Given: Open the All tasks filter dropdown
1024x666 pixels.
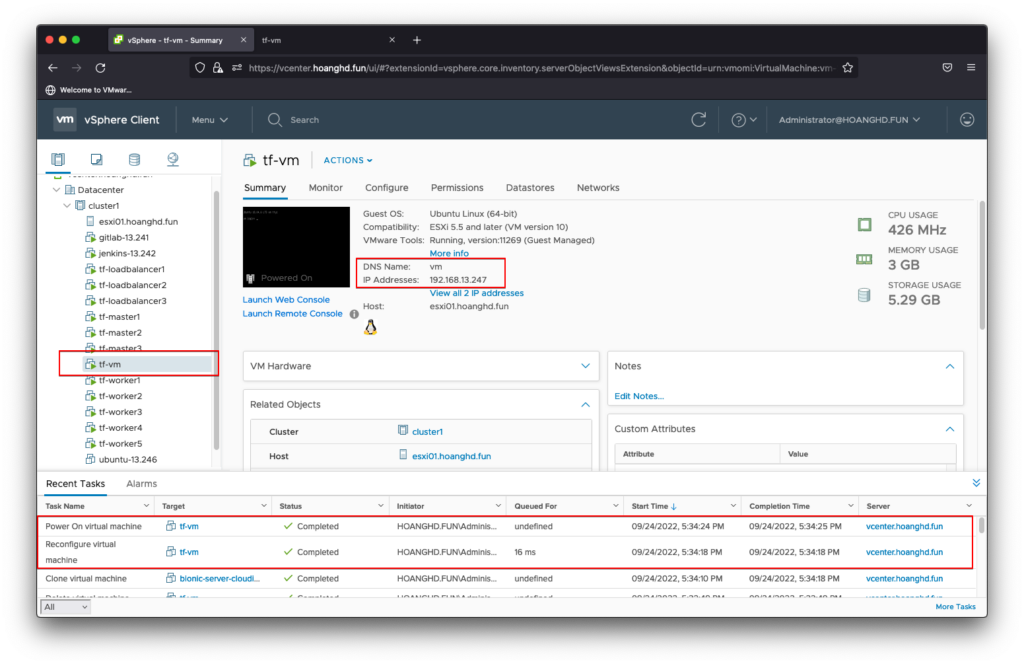Looking at the screenshot, I should pyautogui.click(x=65, y=607).
